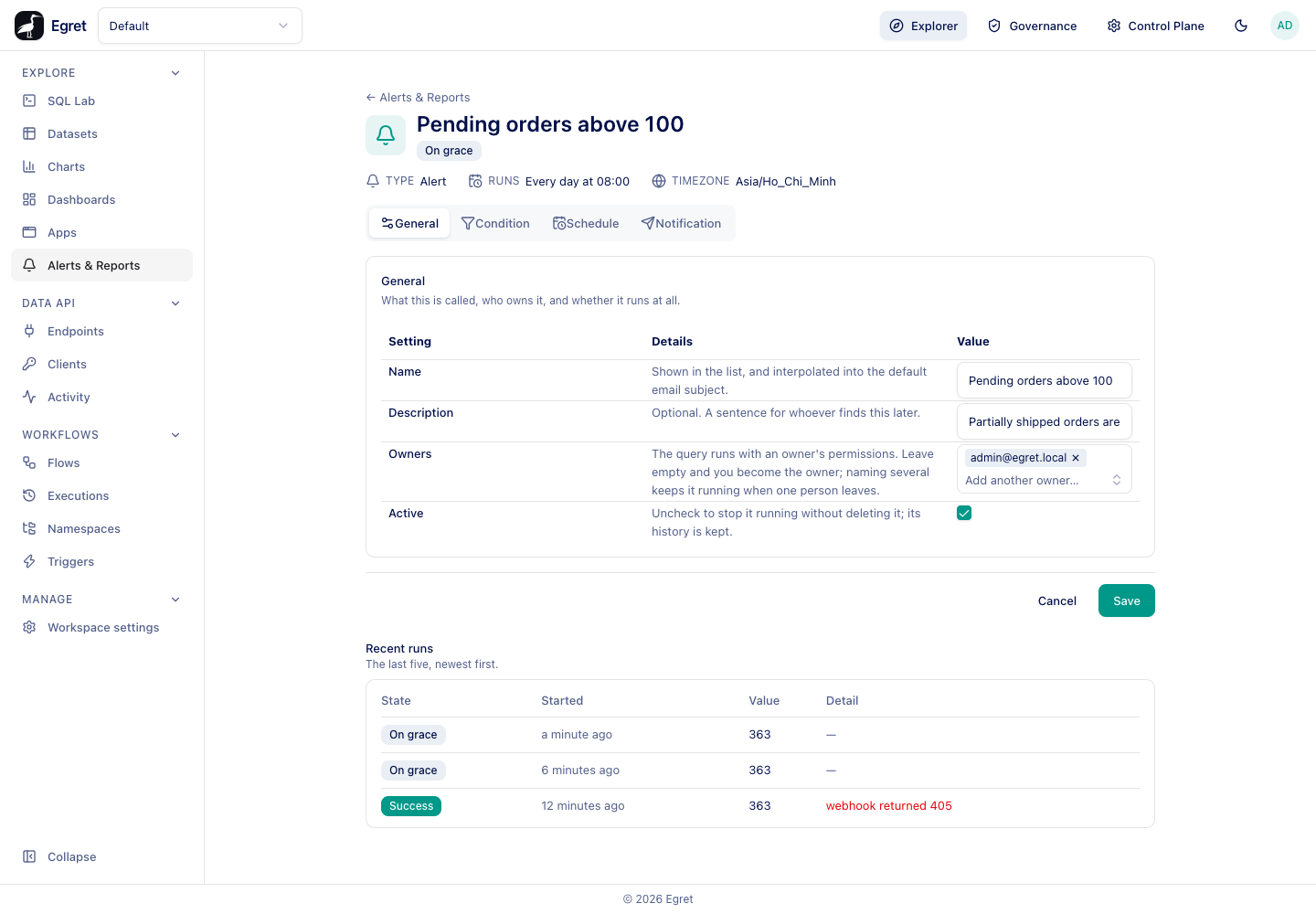Open the Control Plane navigation item
Image resolution: width=1316 pixels, height=914 pixels.
click(1155, 26)
